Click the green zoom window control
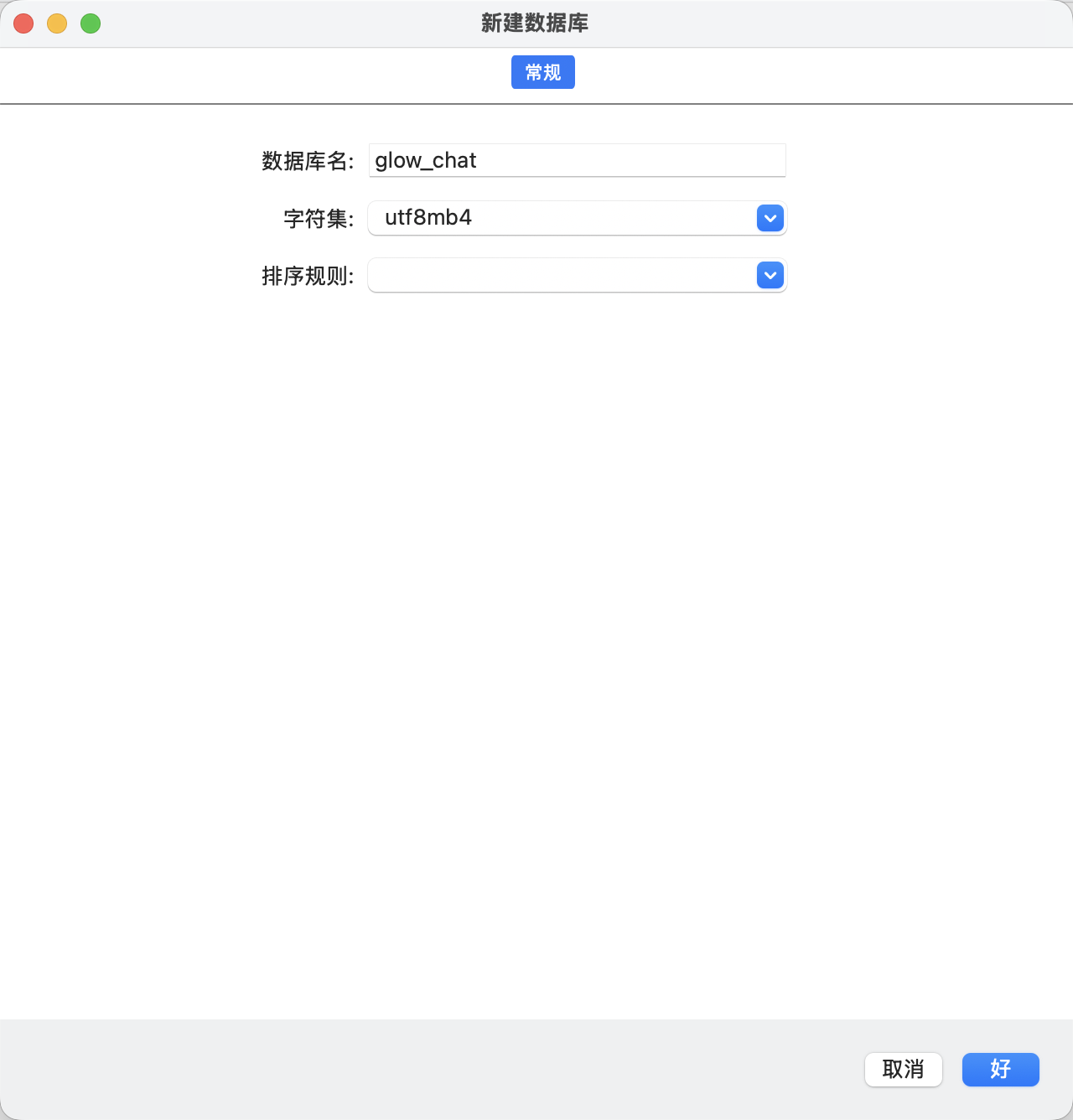The height and width of the screenshot is (1120, 1073). pos(90,23)
